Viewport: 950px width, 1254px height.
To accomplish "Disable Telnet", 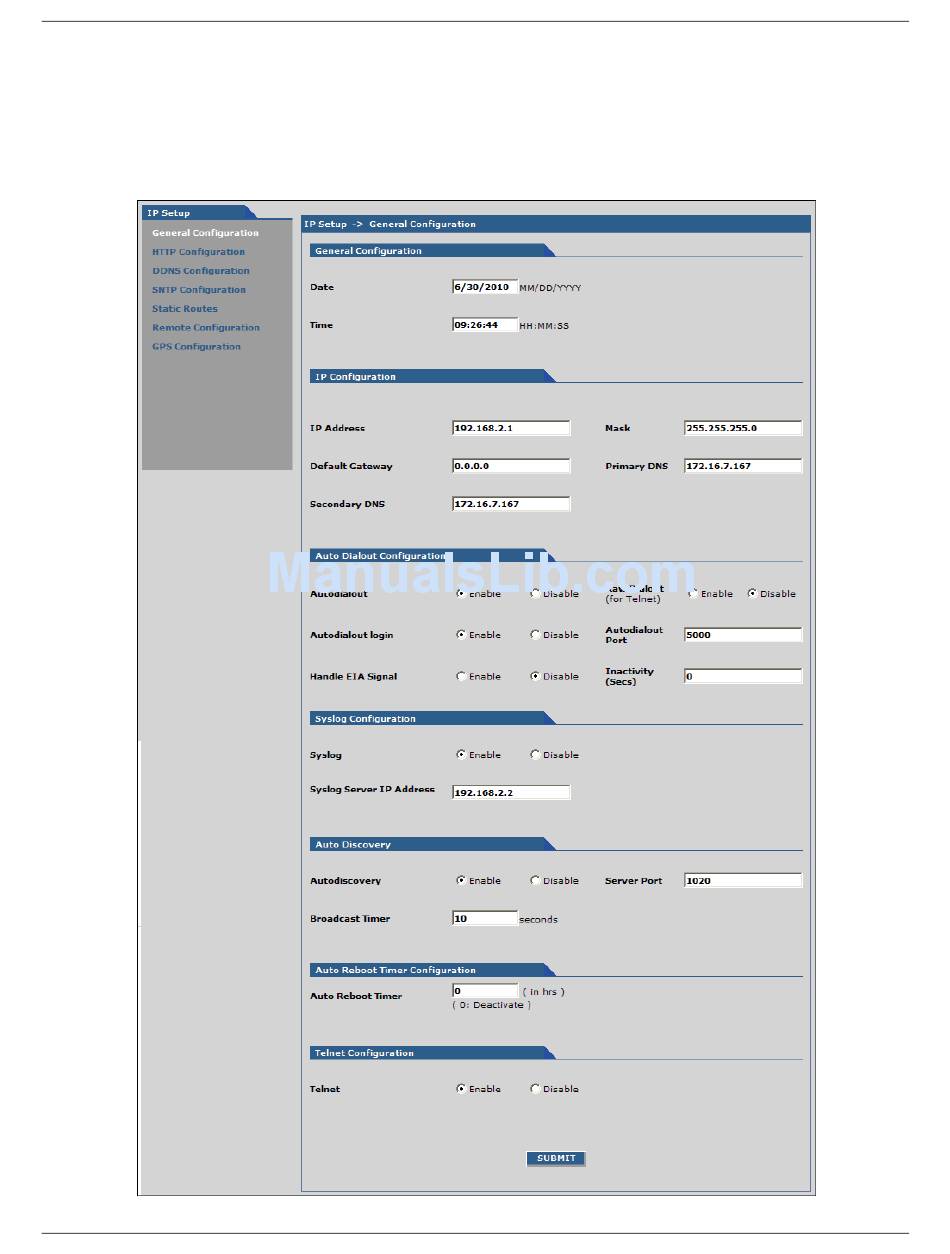I will 535,1089.
